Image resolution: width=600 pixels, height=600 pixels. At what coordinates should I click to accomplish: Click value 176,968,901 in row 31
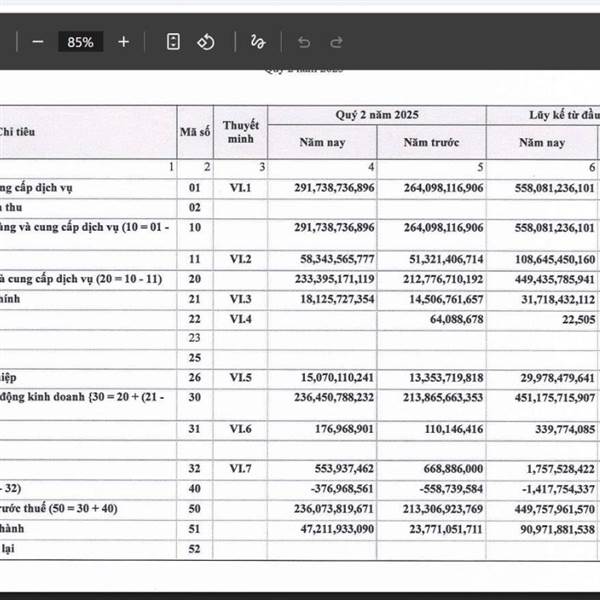pyautogui.click(x=344, y=429)
